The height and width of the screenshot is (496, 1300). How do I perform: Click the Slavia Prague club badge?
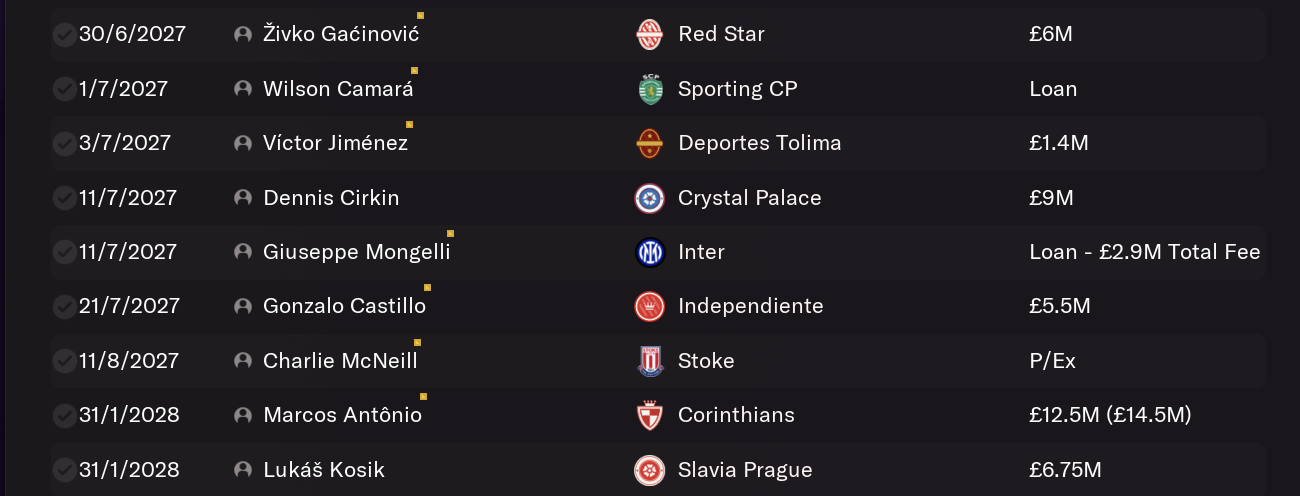tap(650, 470)
